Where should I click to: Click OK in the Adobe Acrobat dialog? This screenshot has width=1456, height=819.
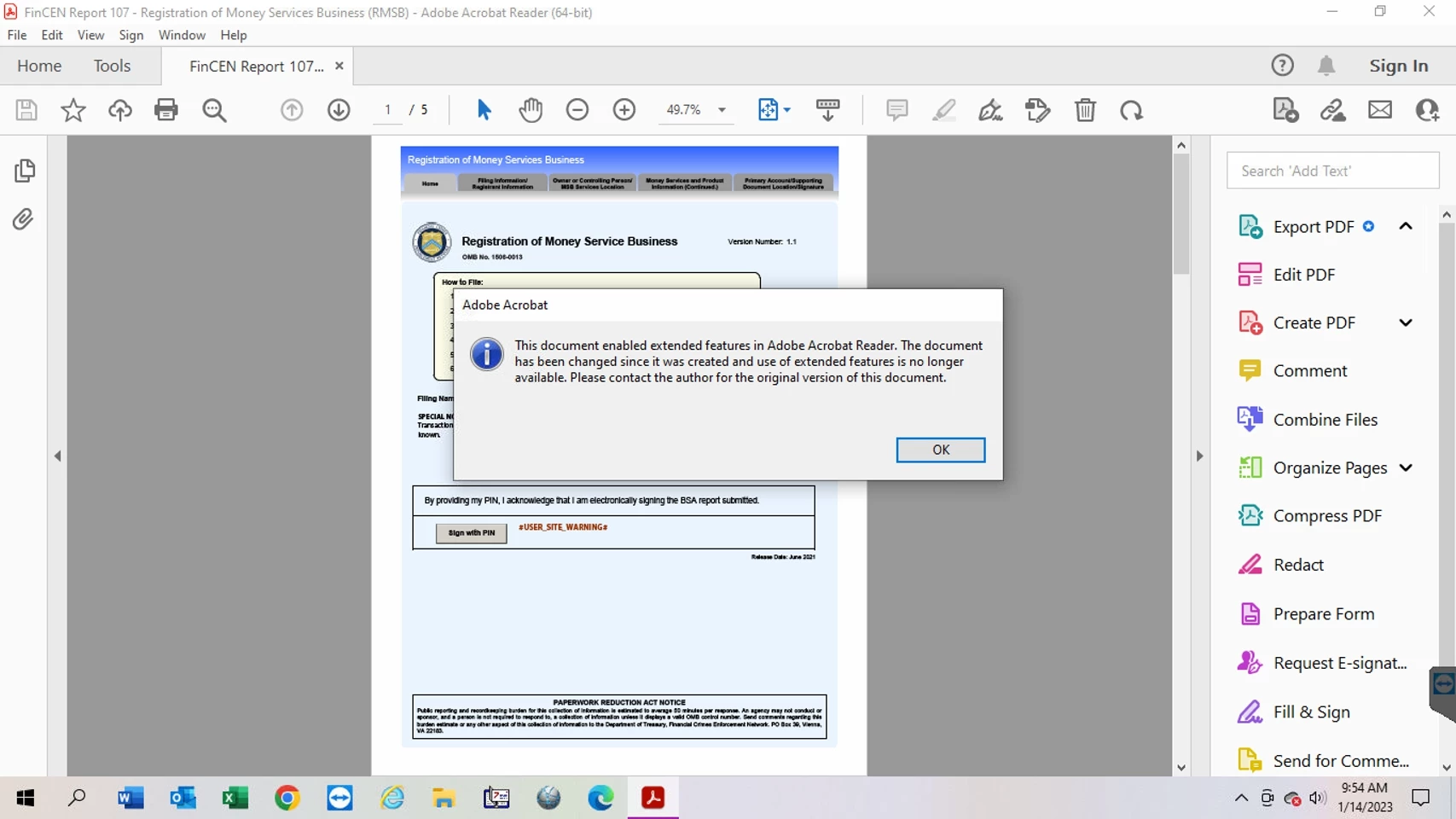(940, 450)
